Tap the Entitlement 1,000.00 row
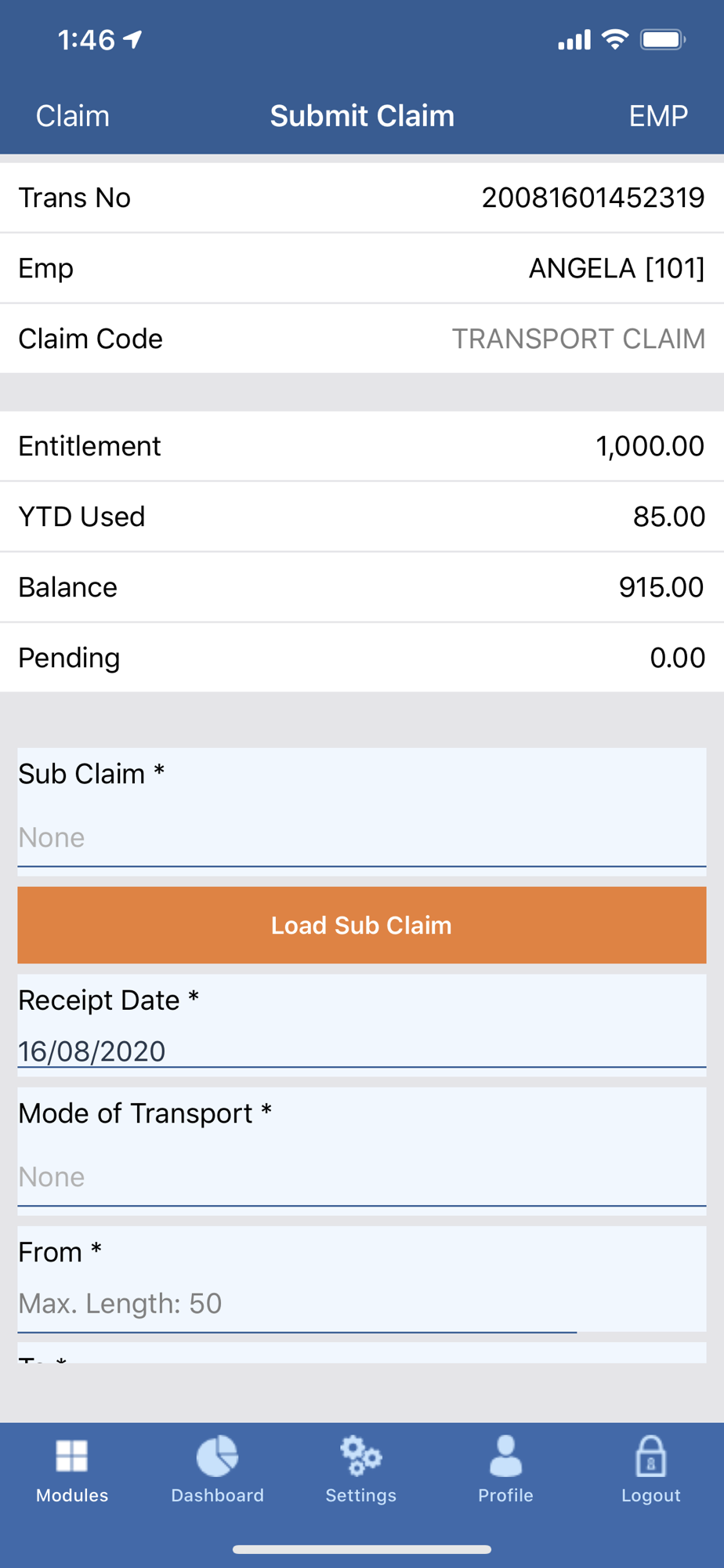This screenshot has width=724, height=1568. click(361, 446)
